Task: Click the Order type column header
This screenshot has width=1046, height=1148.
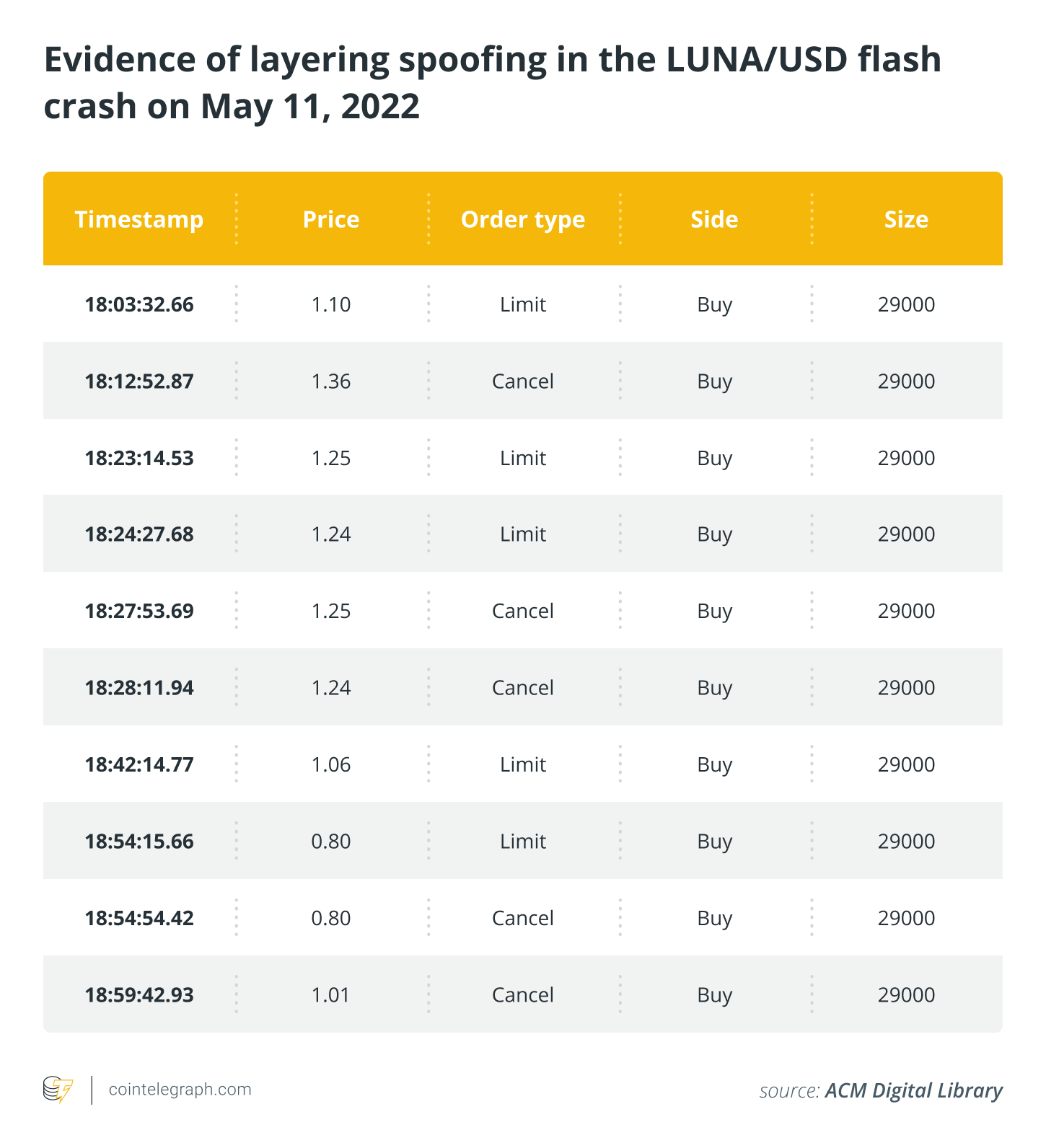Action: click(523, 220)
